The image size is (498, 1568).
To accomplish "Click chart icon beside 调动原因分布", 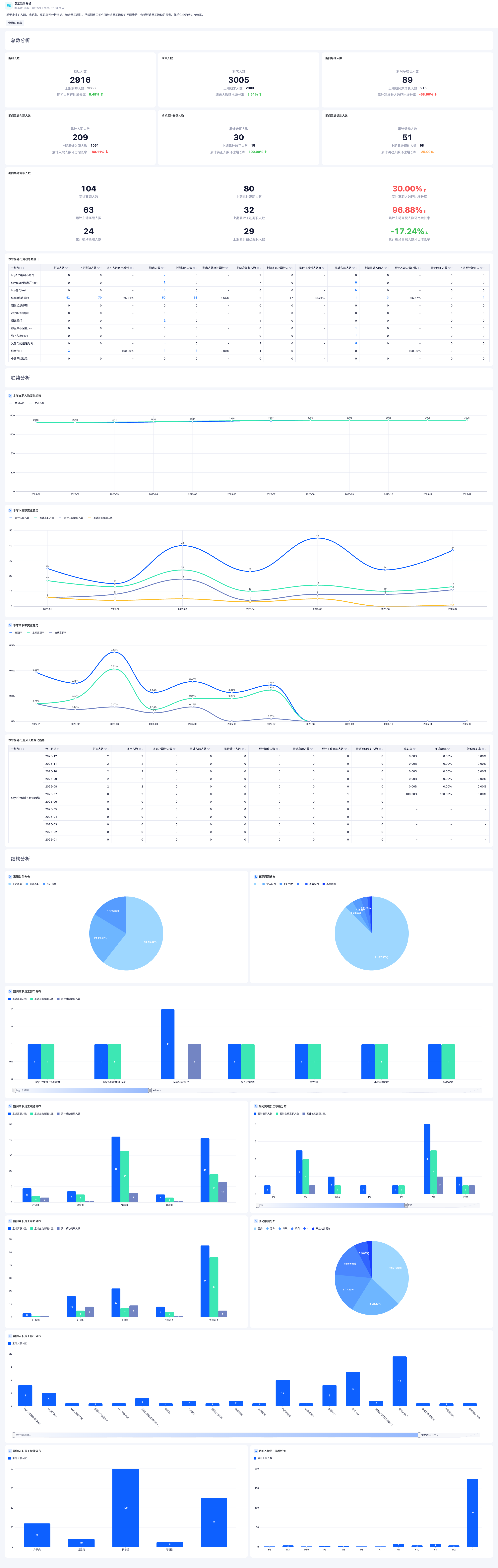I will coord(256,1221).
